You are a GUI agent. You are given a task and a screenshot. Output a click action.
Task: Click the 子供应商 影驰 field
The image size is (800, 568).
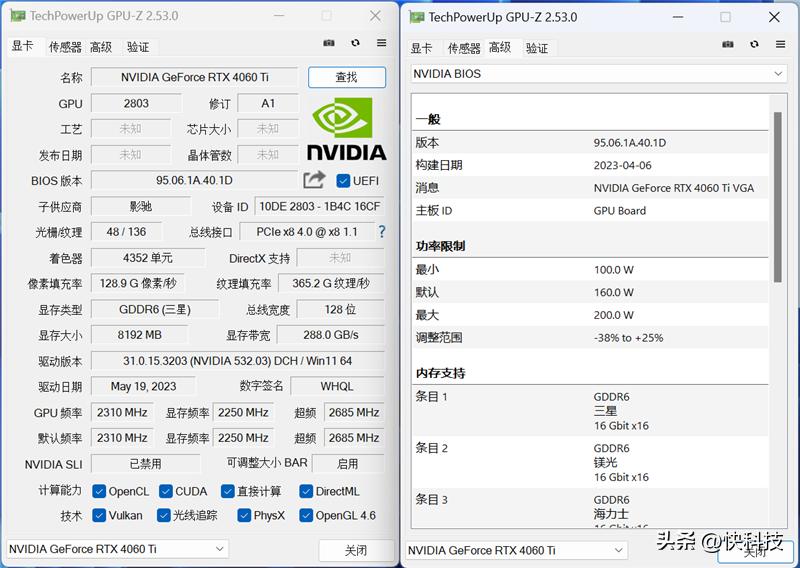tap(141, 207)
